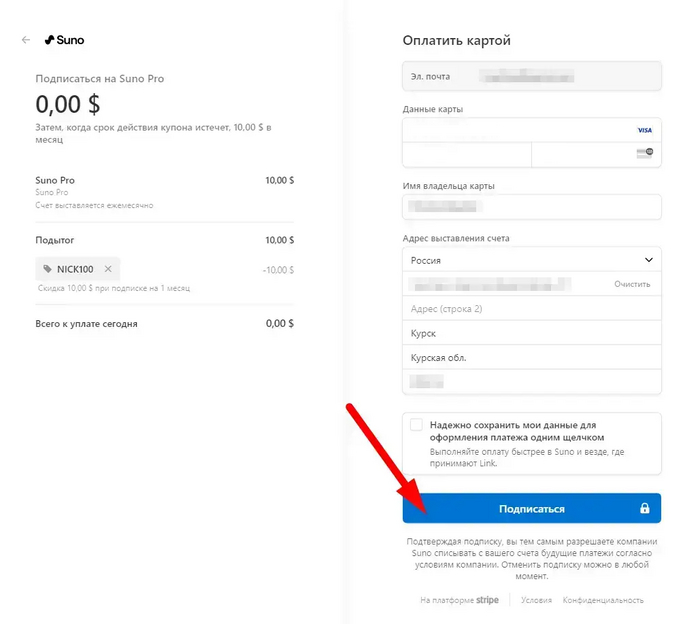Click the Stripe logo in the footer
Image resolution: width=700 pixels, height=624 pixels.
pos(487,601)
